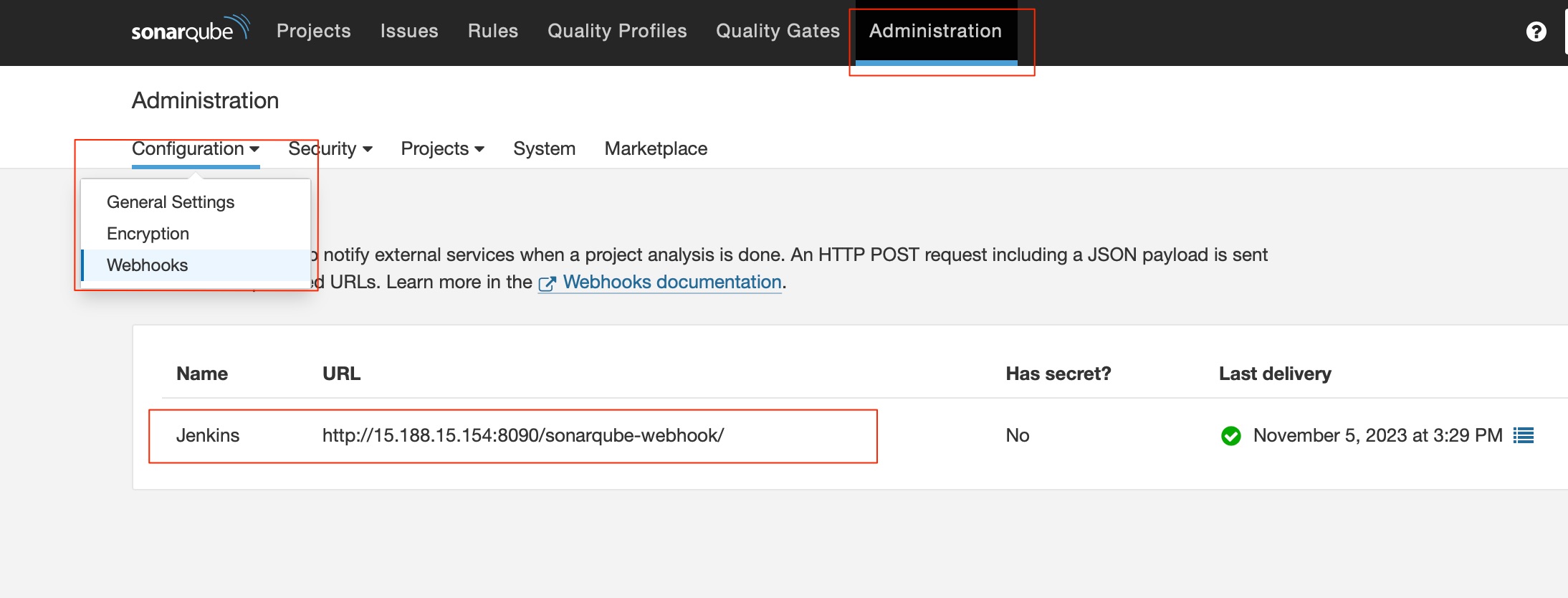Open the System tab
Screen dimensions: 1568x598
coord(545,148)
